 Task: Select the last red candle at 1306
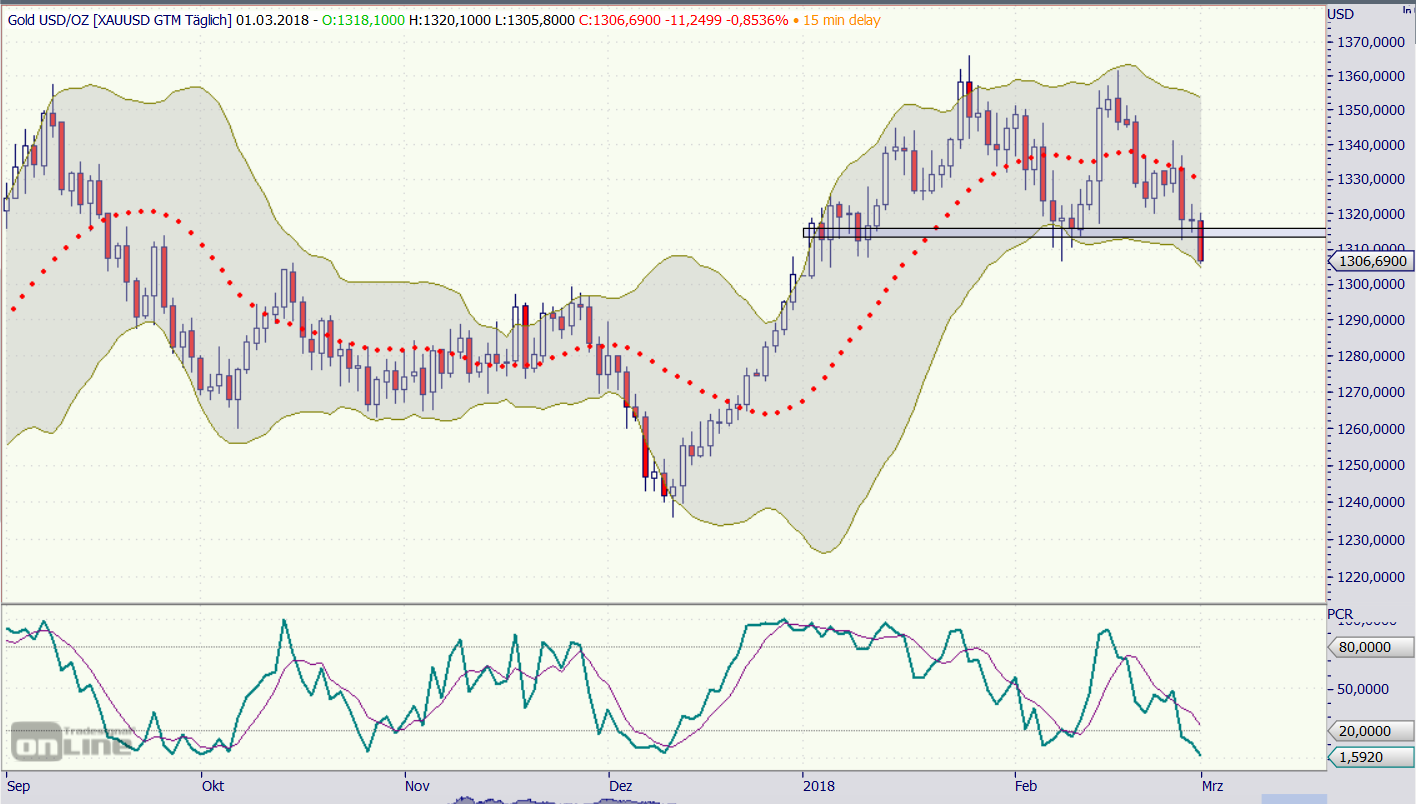pyautogui.click(x=1201, y=241)
